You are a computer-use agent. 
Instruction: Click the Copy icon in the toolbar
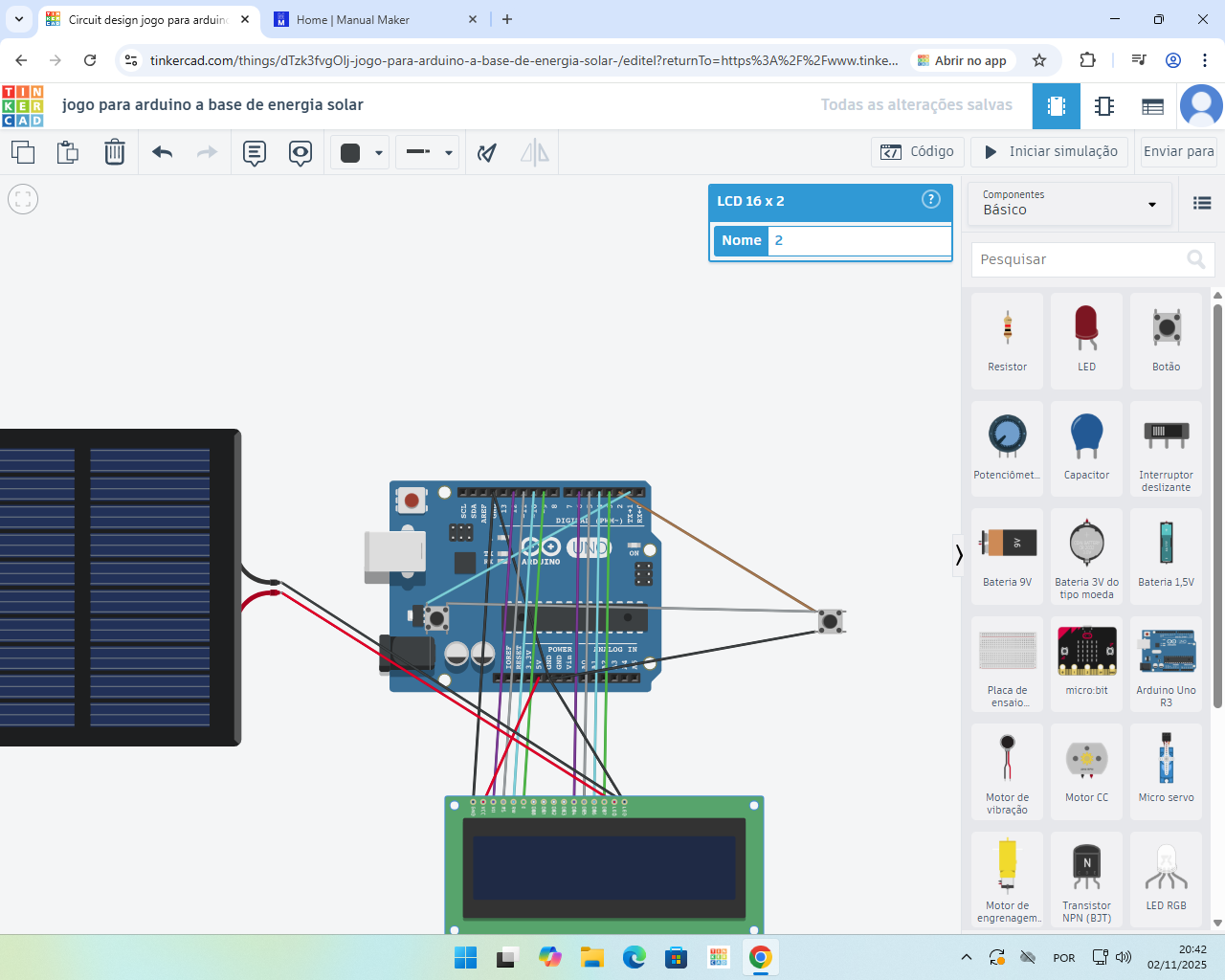[23, 152]
